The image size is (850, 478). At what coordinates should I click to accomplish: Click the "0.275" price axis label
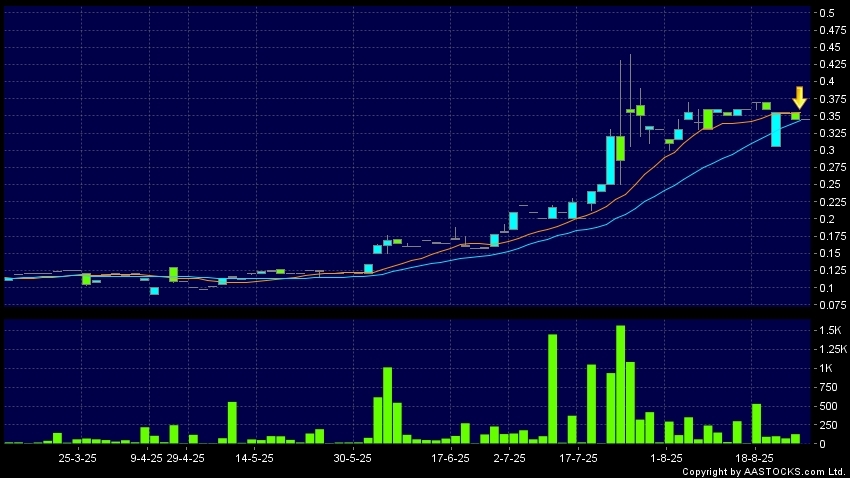tap(833, 168)
